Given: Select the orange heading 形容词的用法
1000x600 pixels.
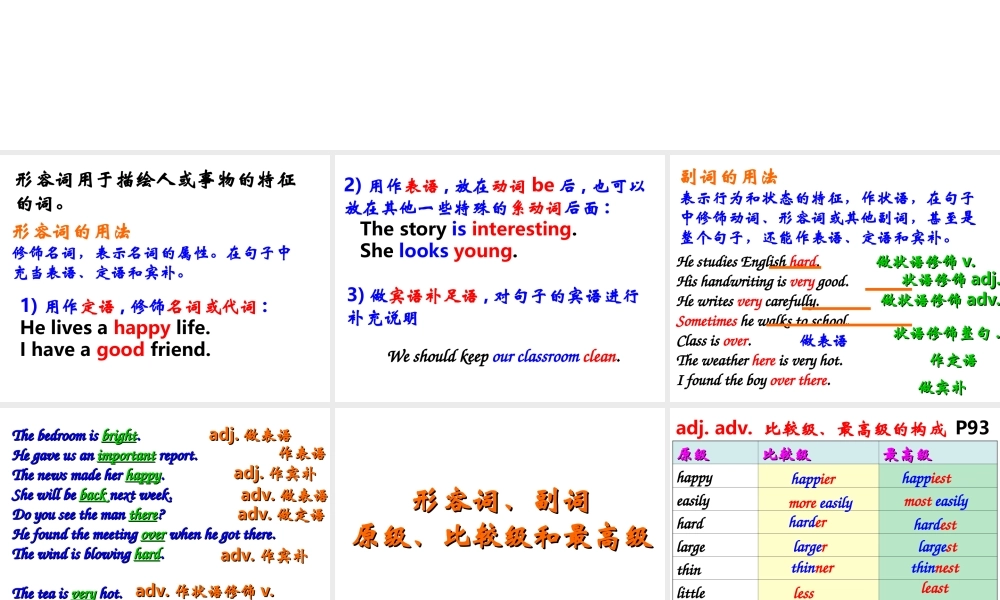Looking at the screenshot, I should pyautogui.click(x=71, y=231).
